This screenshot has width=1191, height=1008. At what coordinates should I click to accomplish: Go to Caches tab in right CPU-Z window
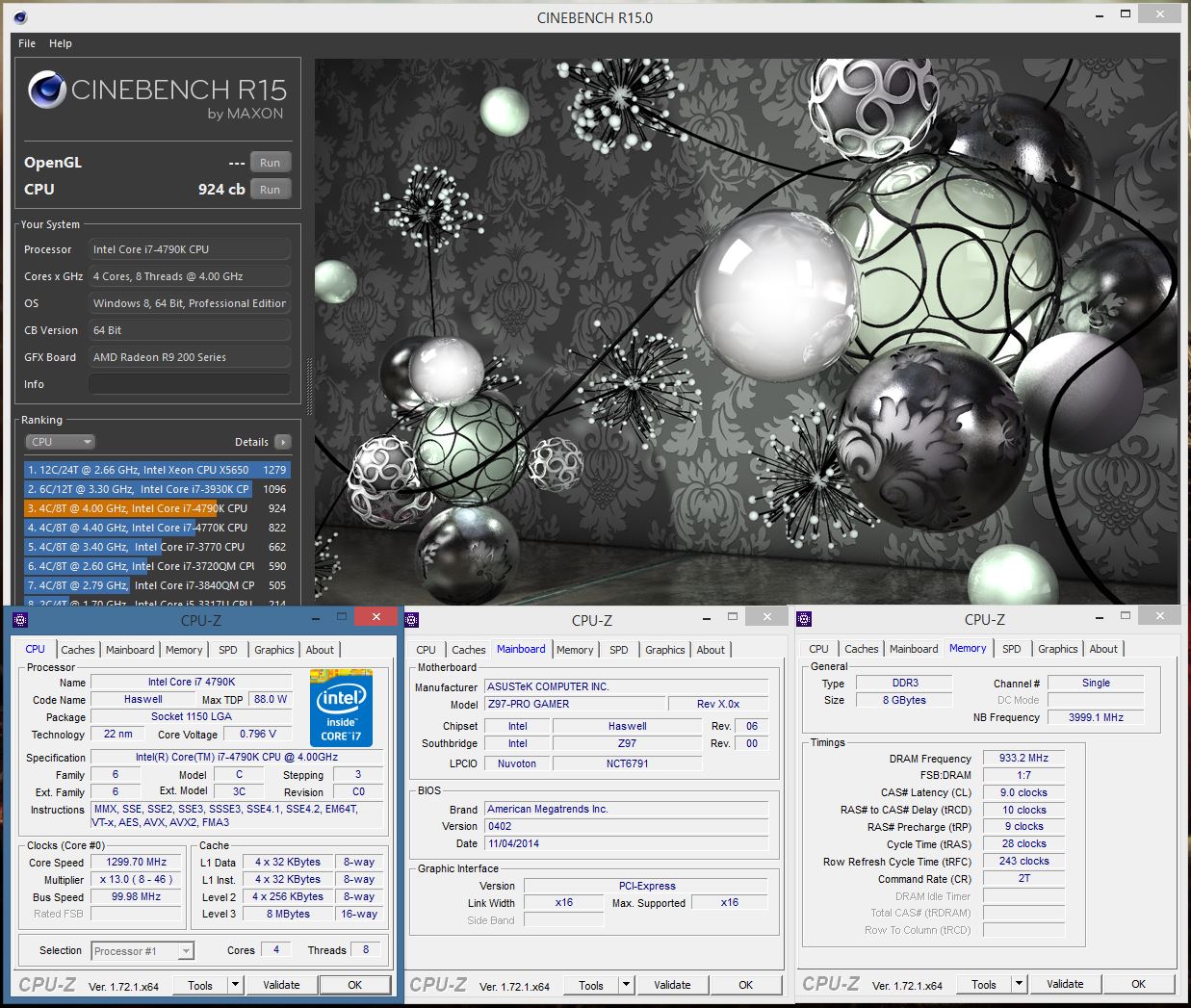[x=862, y=649]
